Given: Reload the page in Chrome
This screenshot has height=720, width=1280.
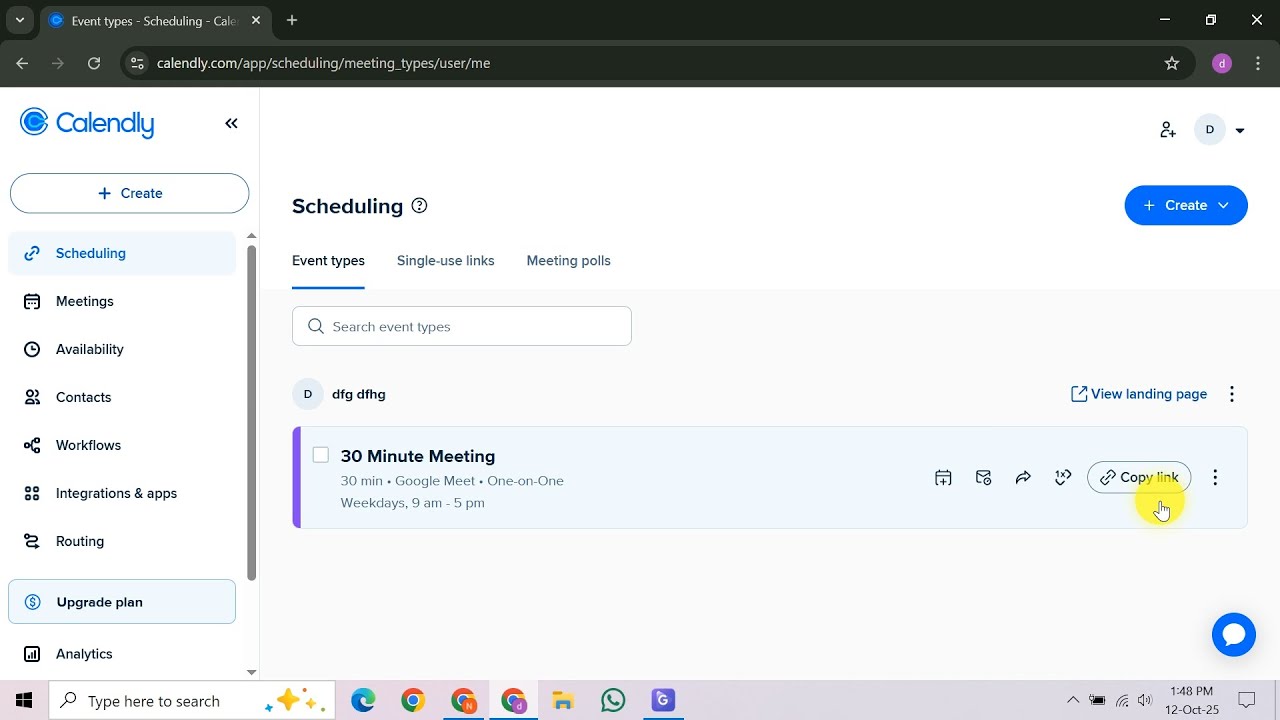Looking at the screenshot, I should (x=94, y=63).
